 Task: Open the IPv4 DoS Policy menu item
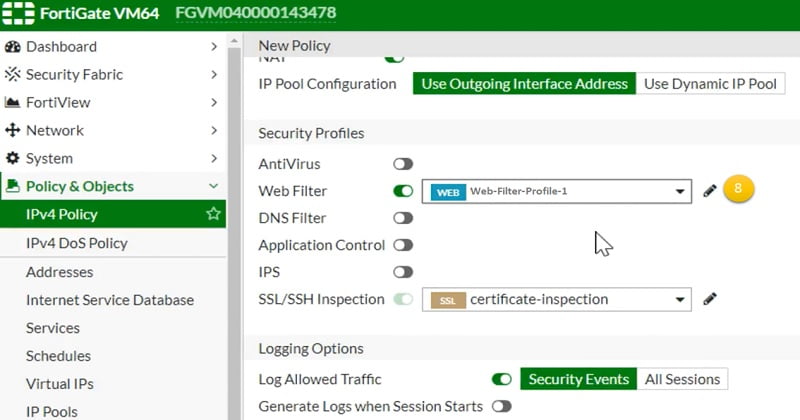[77, 243]
